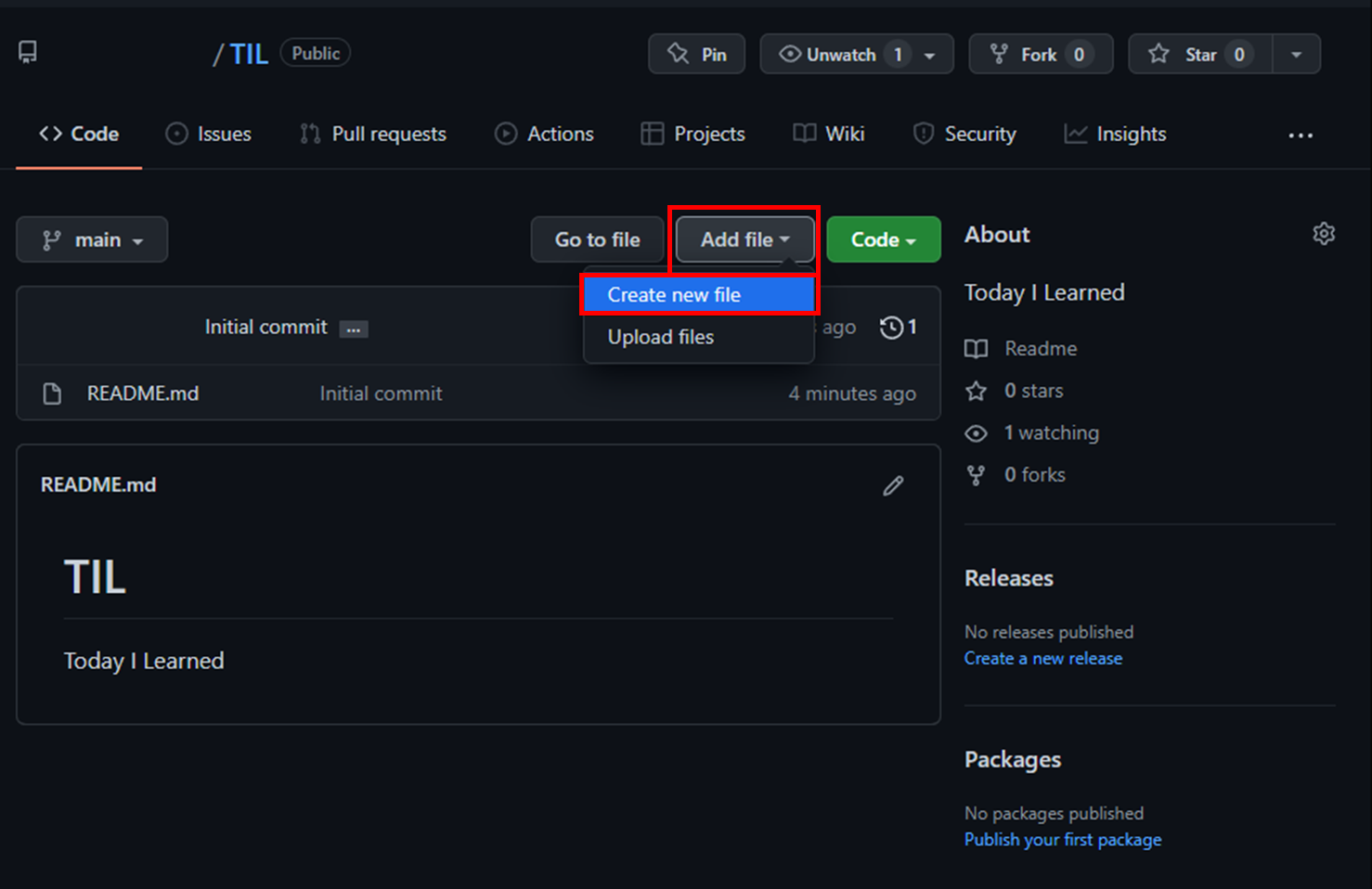Viewport: 1372px width, 889px height.
Task: Click the book icon beside Readme
Action: click(976, 349)
